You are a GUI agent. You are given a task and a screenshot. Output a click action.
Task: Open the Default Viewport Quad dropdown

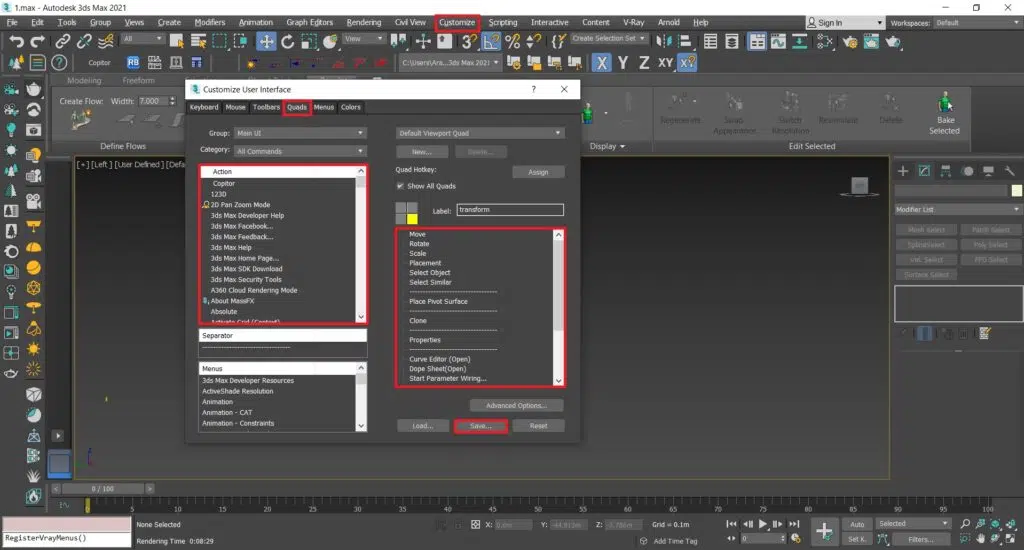point(480,133)
